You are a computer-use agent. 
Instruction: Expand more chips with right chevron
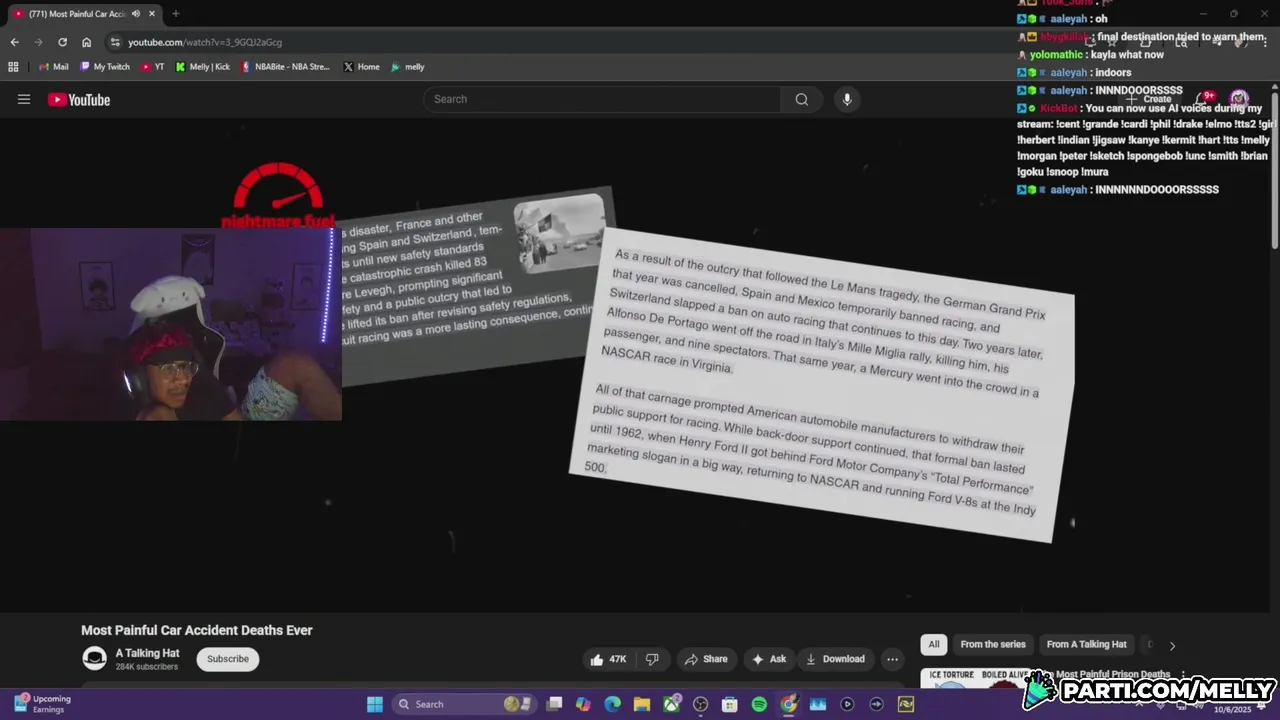click(1172, 646)
